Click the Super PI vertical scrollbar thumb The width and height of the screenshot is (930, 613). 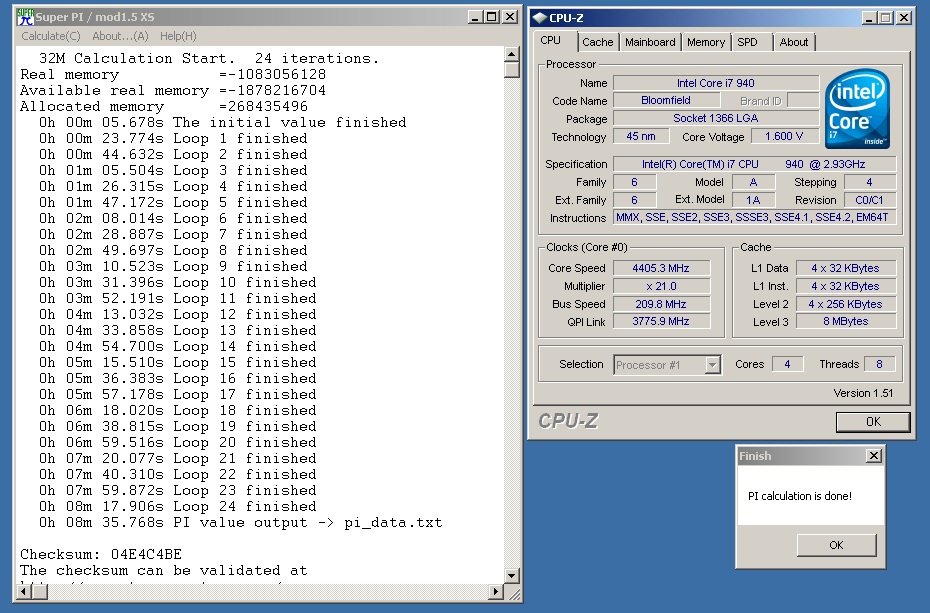click(x=512, y=71)
